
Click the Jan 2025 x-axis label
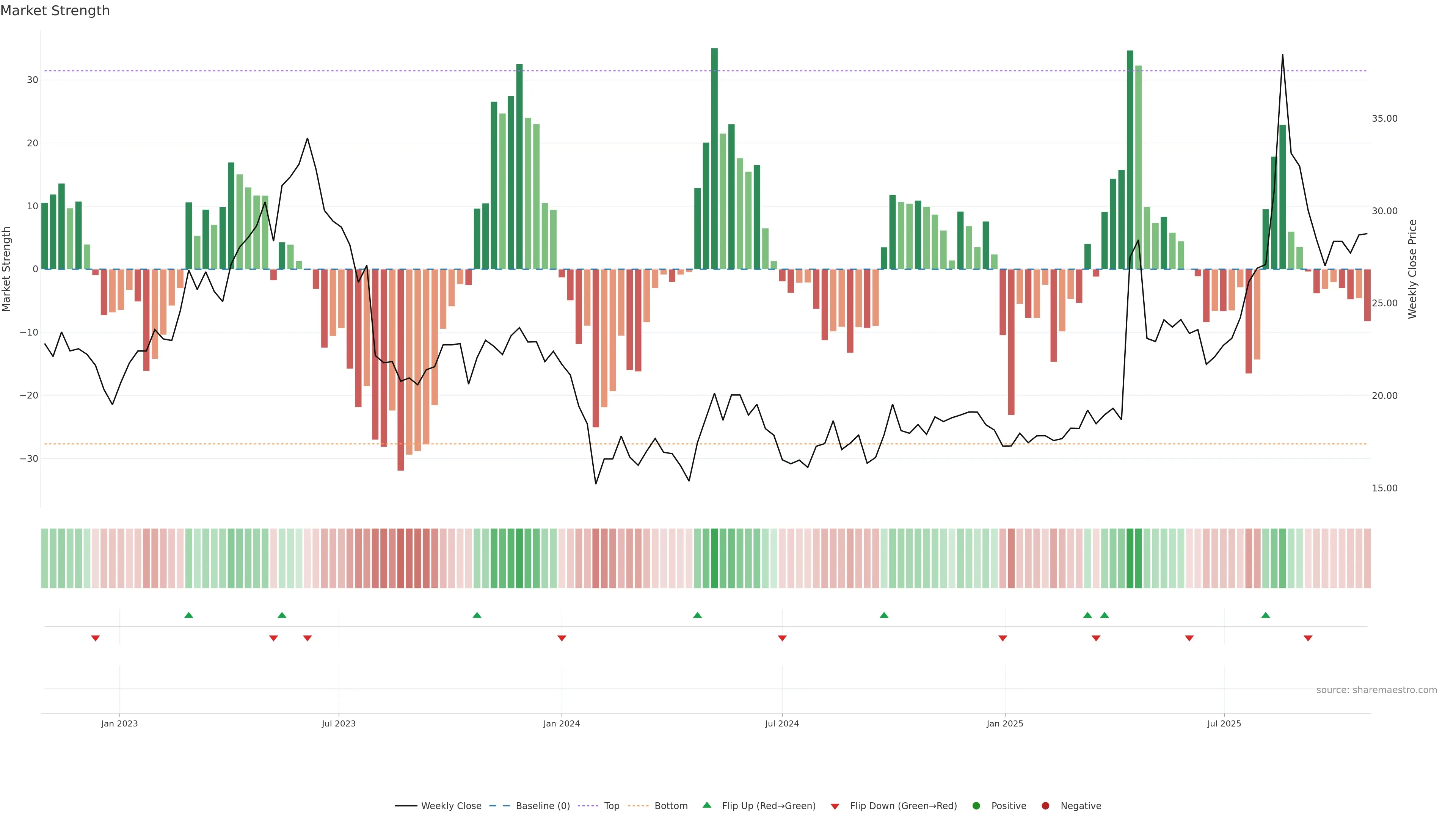coord(1005,723)
